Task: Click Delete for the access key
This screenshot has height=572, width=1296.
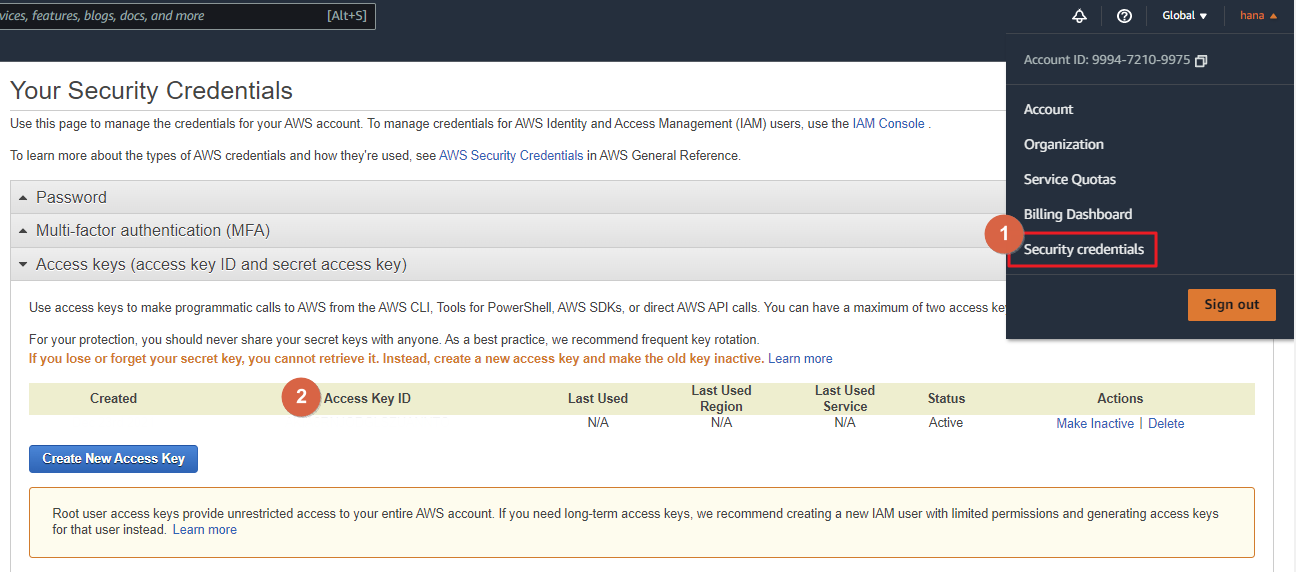Action: tap(1166, 423)
